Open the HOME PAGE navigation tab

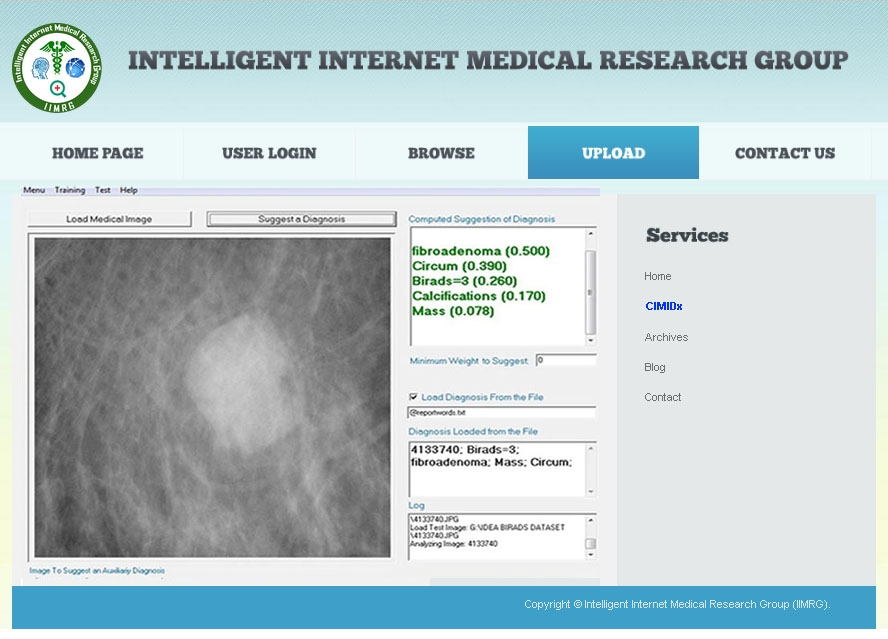[97, 153]
